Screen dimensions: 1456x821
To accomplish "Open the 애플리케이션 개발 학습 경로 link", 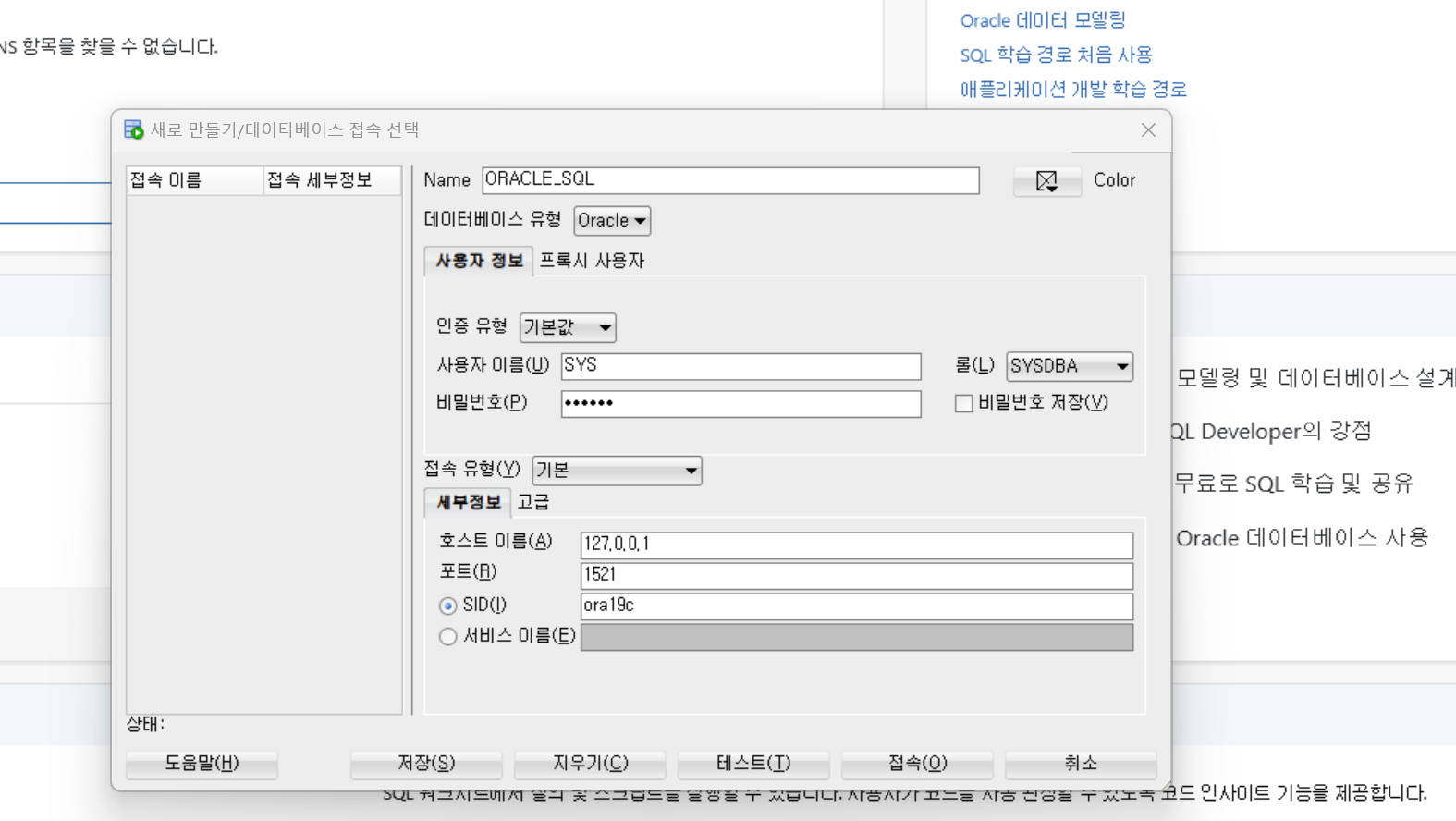I will pyautogui.click(x=1073, y=90).
